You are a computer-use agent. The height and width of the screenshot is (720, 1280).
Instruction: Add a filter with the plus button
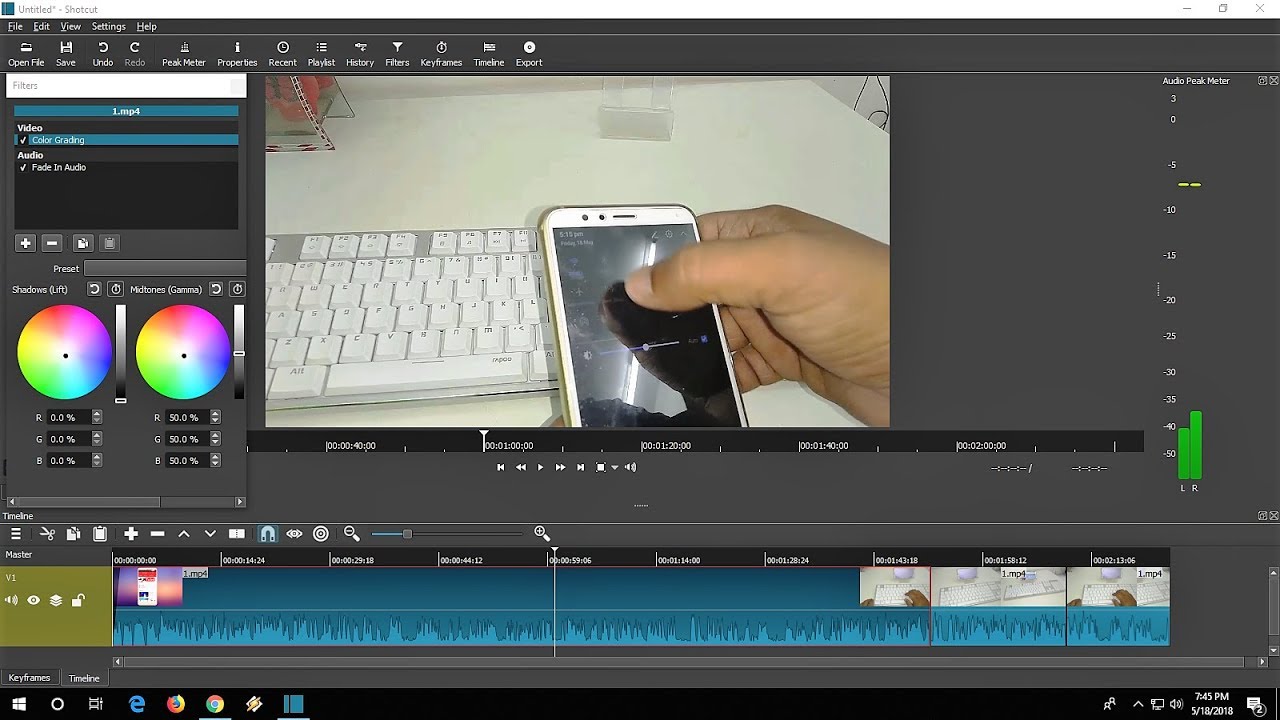(x=25, y=243)
